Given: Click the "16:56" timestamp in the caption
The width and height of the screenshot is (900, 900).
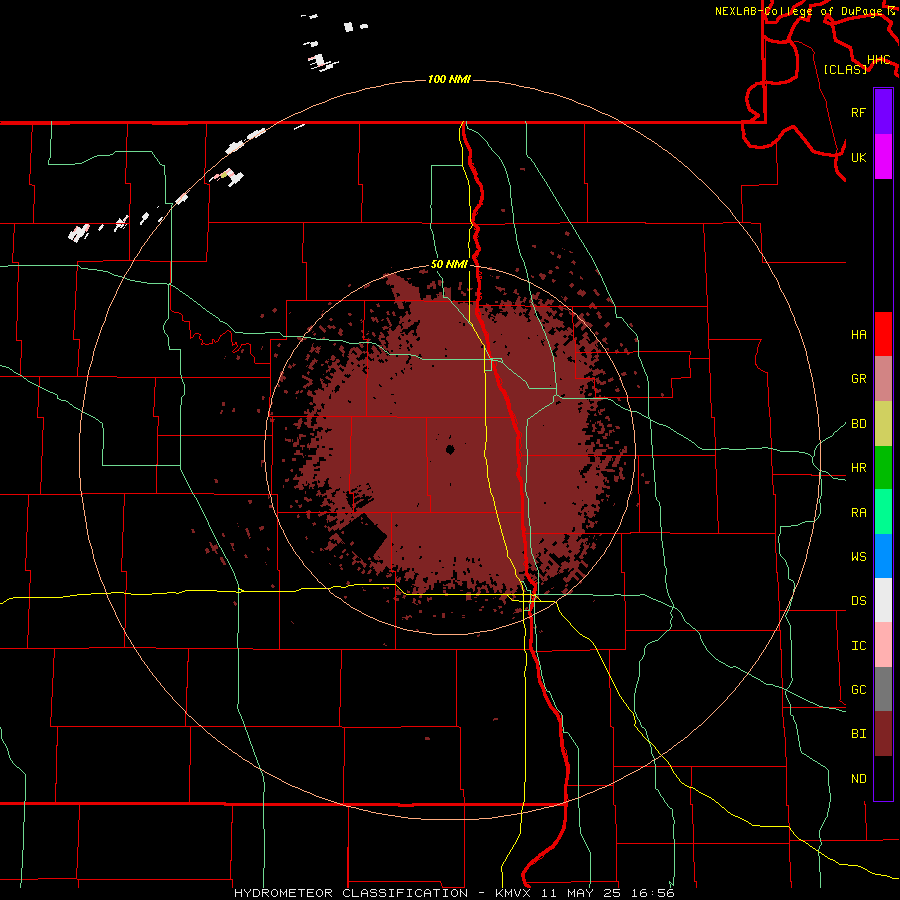Looking at the screenshot, I should coord(652,893).
